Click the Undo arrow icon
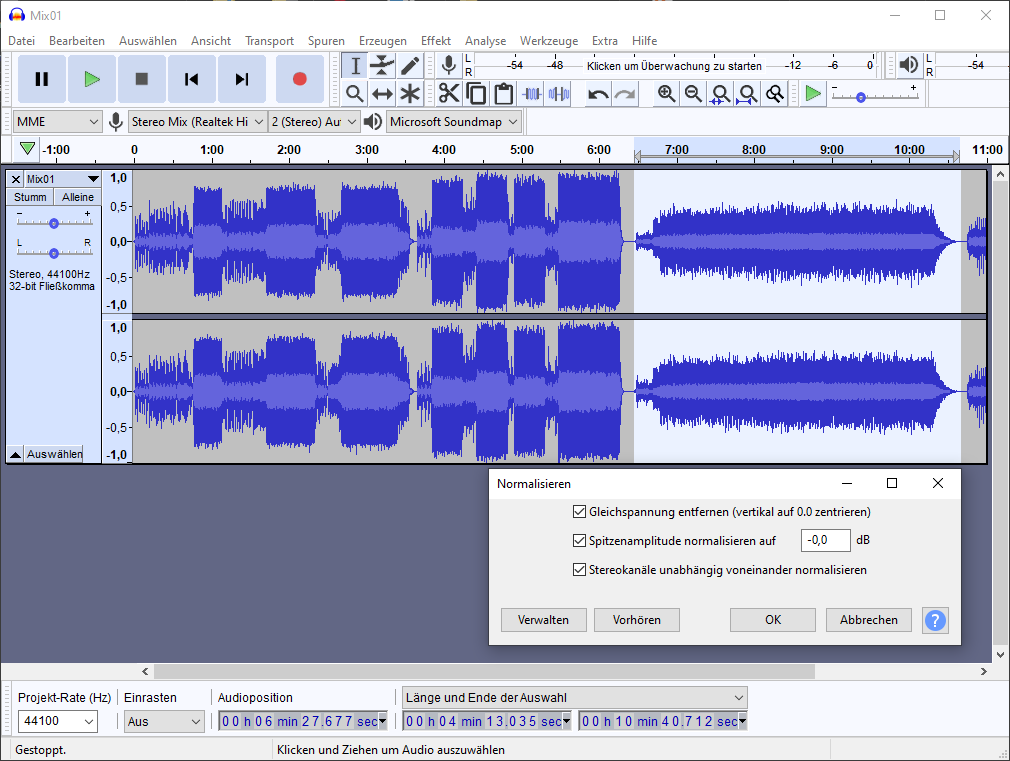The height and width of the screenshot is (761, 1010). (598, 94)
